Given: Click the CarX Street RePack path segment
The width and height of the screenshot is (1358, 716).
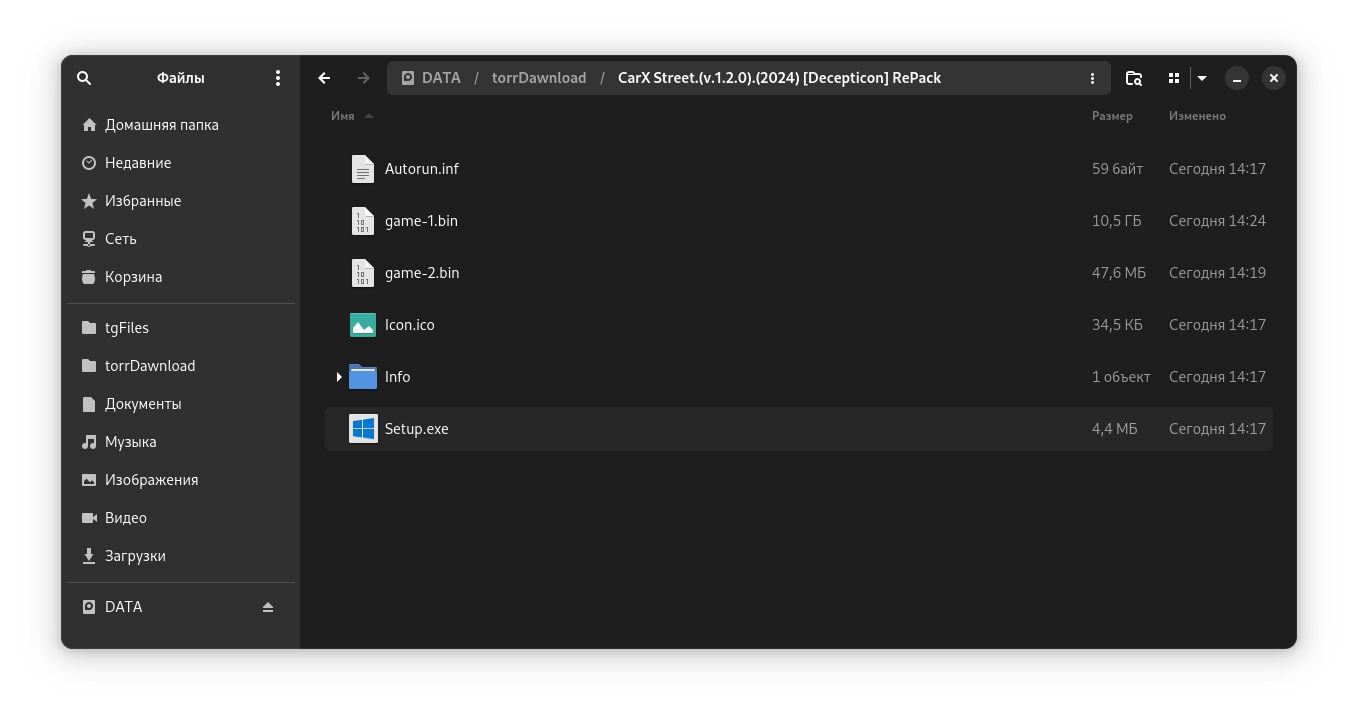Looking at the screenshot, I should click(x=779, y=78).
